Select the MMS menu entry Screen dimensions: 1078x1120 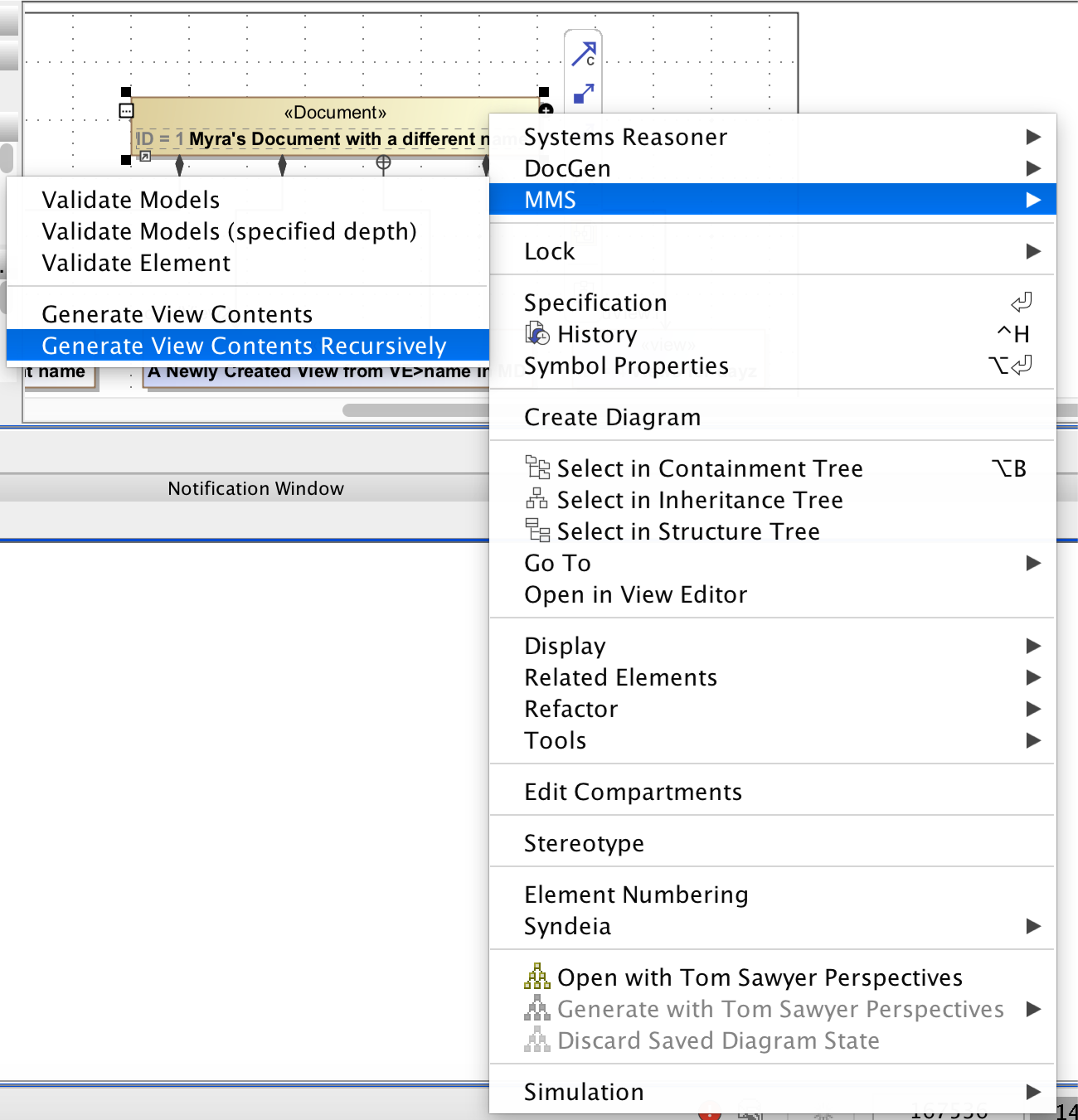pos(772,200)
